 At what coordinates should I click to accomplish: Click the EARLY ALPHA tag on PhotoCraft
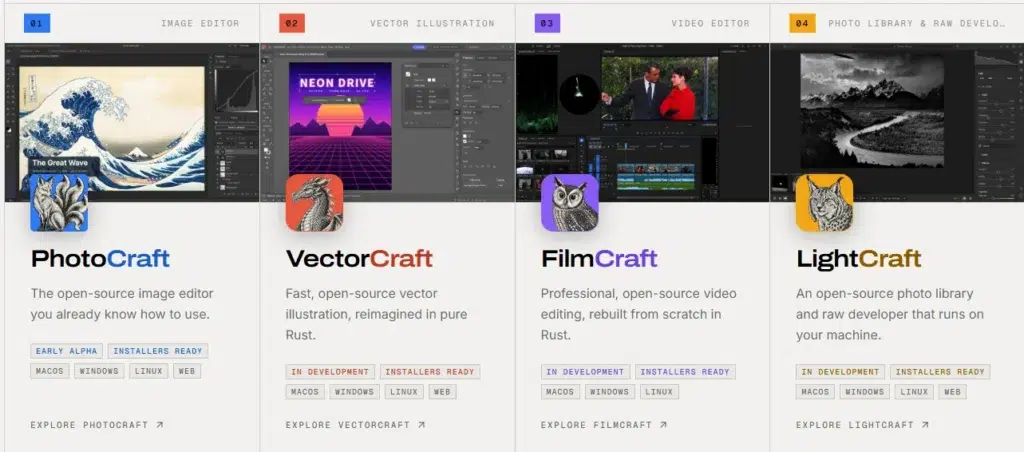[67, 351]
